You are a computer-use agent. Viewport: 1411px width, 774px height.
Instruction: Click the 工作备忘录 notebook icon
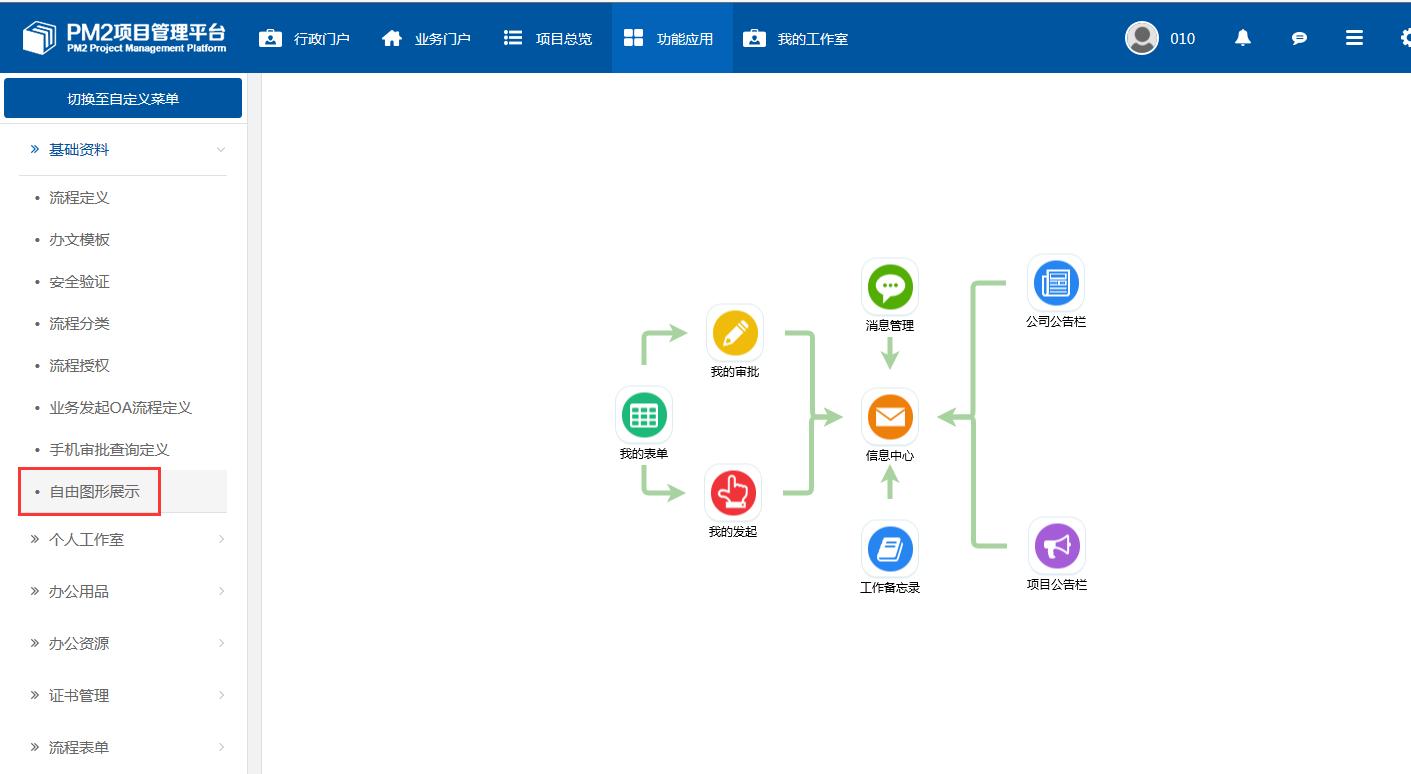(x=889, y=549)
